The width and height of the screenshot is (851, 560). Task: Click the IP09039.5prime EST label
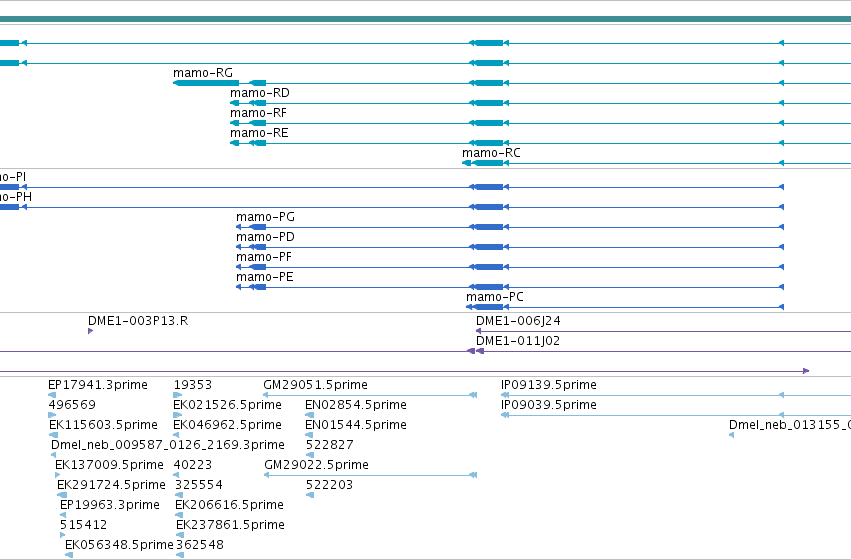click(x=549, y=405)
